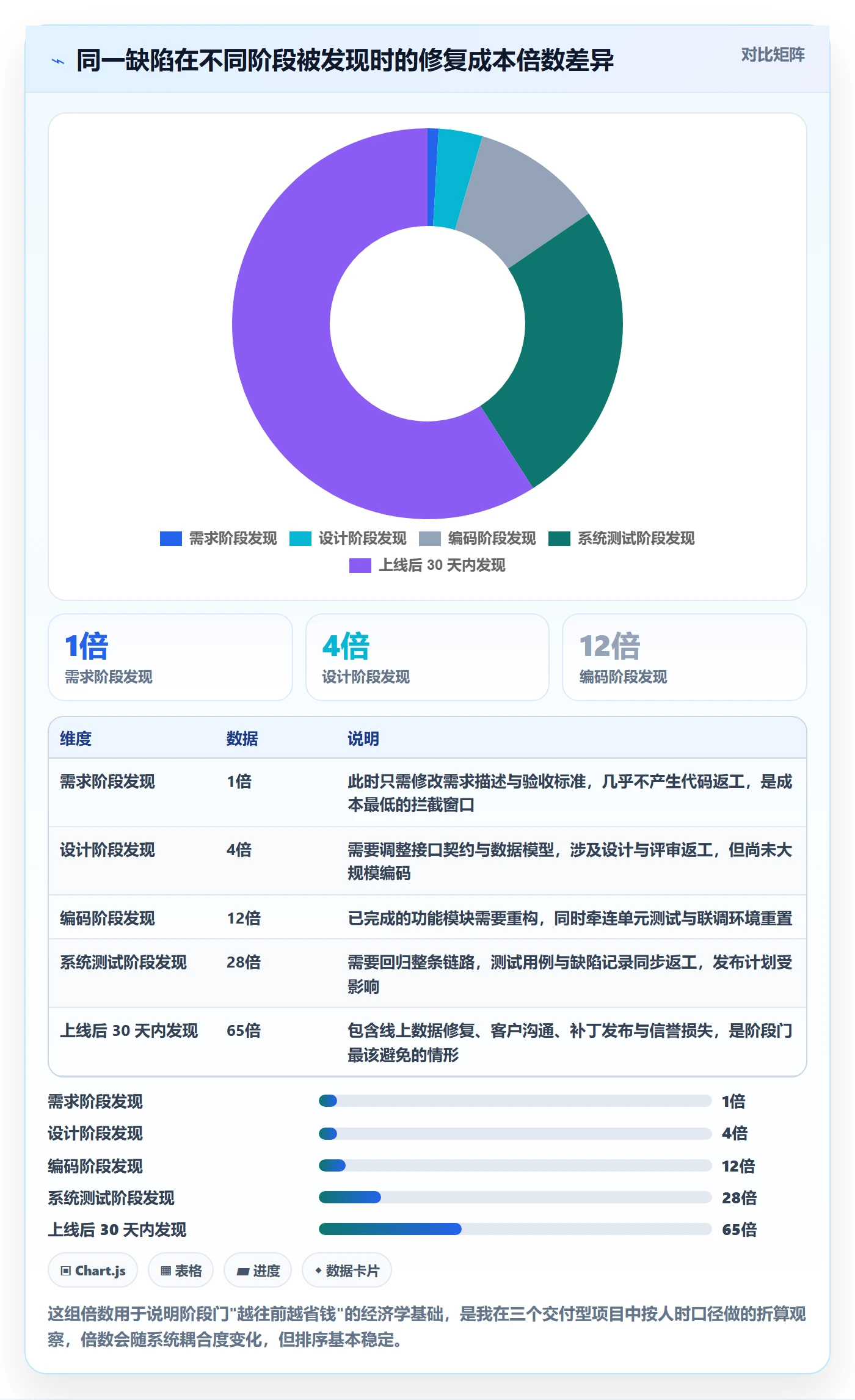Open the 4倍 设计阶段发现 stat card
Viewport: 855px width, 1400px height.
click(428, 657)
